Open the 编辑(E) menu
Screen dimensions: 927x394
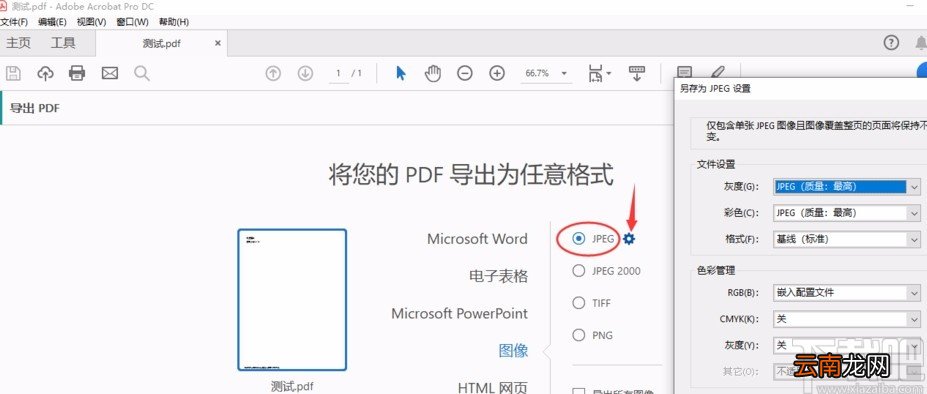[x=52, y=22]
